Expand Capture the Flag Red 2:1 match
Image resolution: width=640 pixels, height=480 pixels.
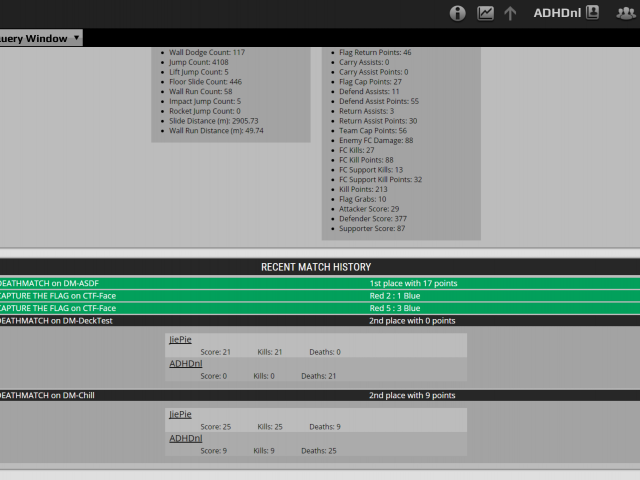(319, 296)
